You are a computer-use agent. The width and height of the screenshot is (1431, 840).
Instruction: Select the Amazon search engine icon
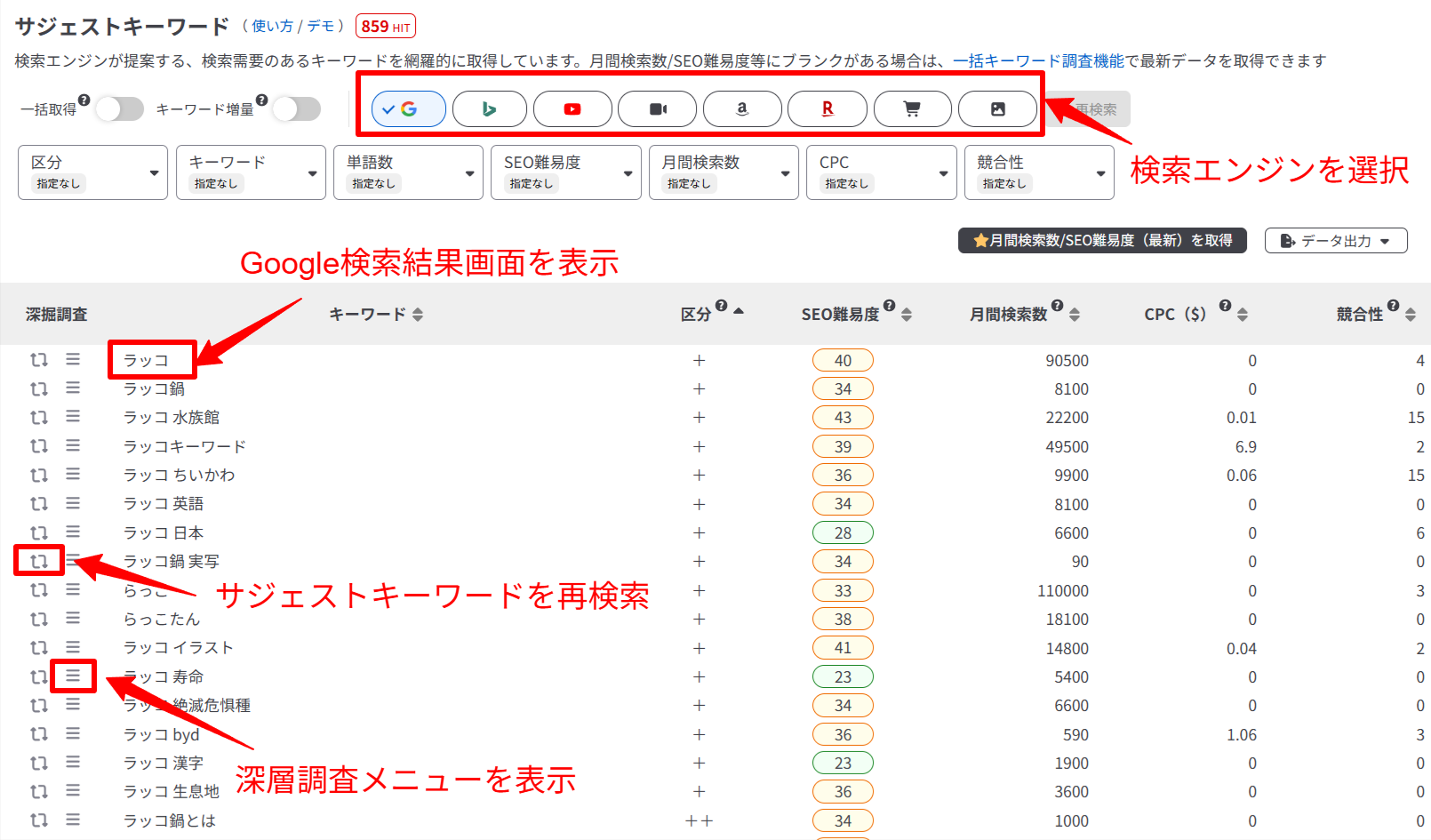(742, 109)
